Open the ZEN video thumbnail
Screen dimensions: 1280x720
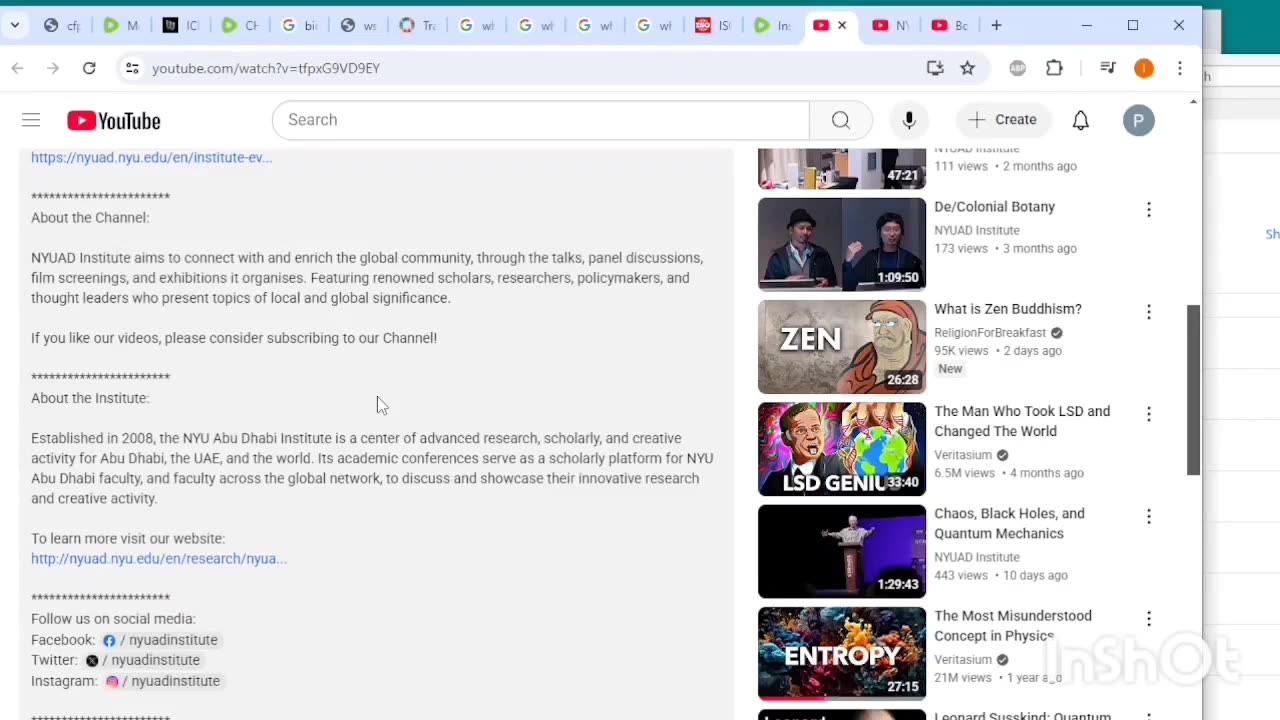[842, 347]
